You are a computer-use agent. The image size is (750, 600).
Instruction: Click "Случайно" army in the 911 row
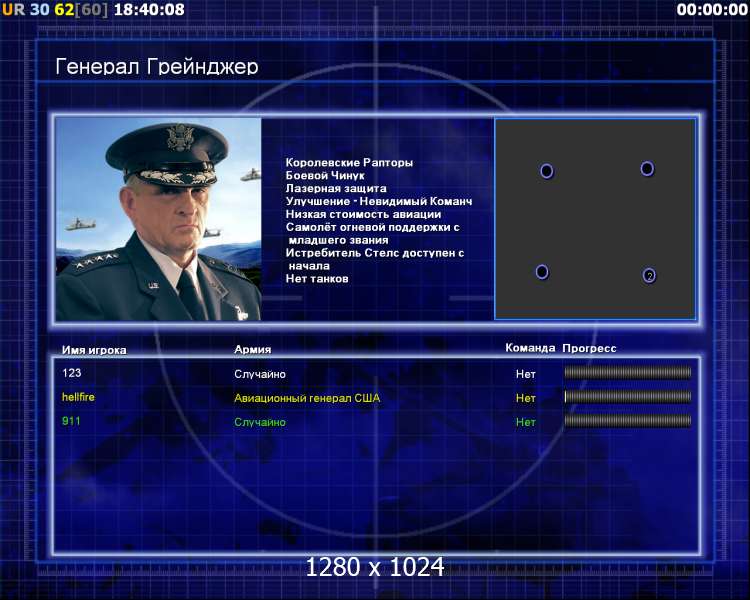[x=260, y=422]
